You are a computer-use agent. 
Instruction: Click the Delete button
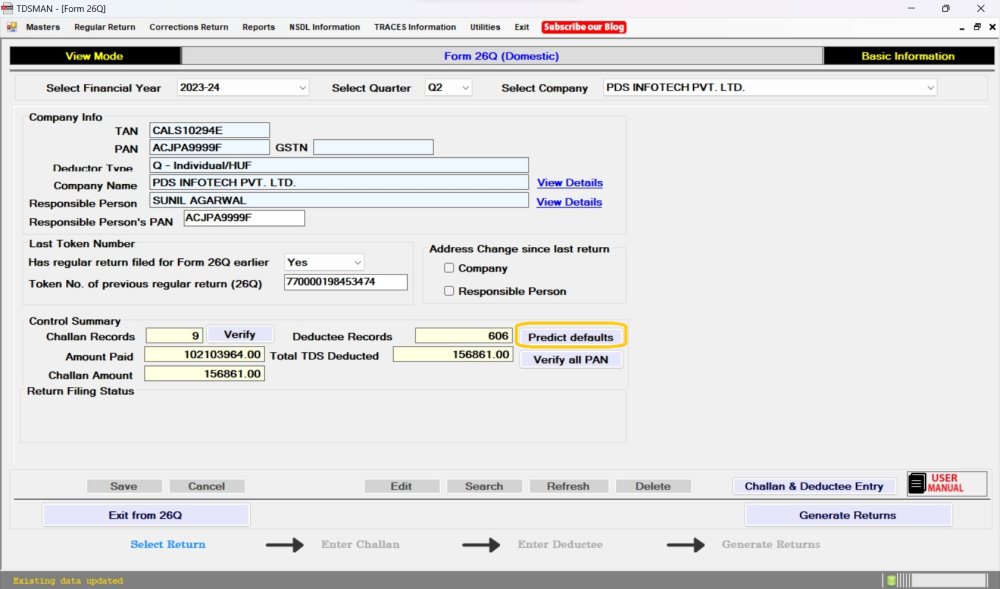[x=653, y=486]
